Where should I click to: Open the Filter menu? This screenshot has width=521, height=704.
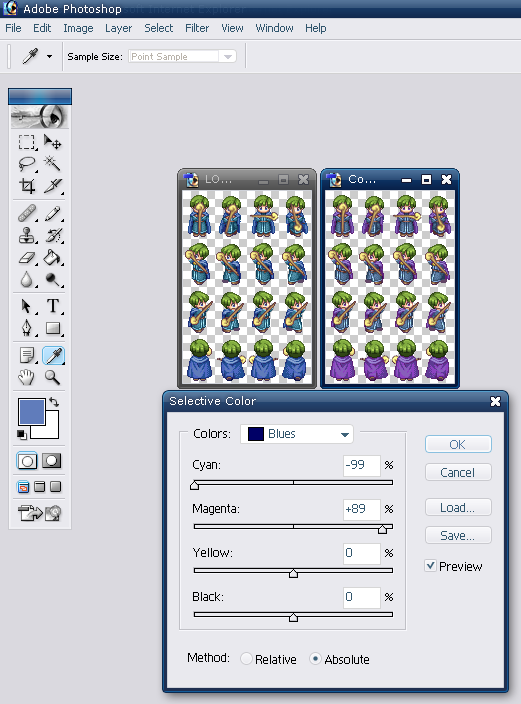197,28
